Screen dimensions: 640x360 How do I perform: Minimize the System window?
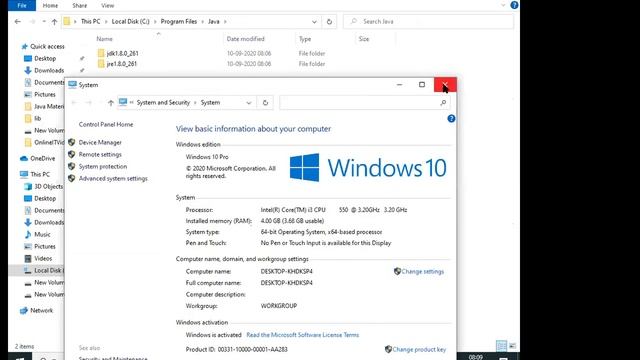pos(400,85)
